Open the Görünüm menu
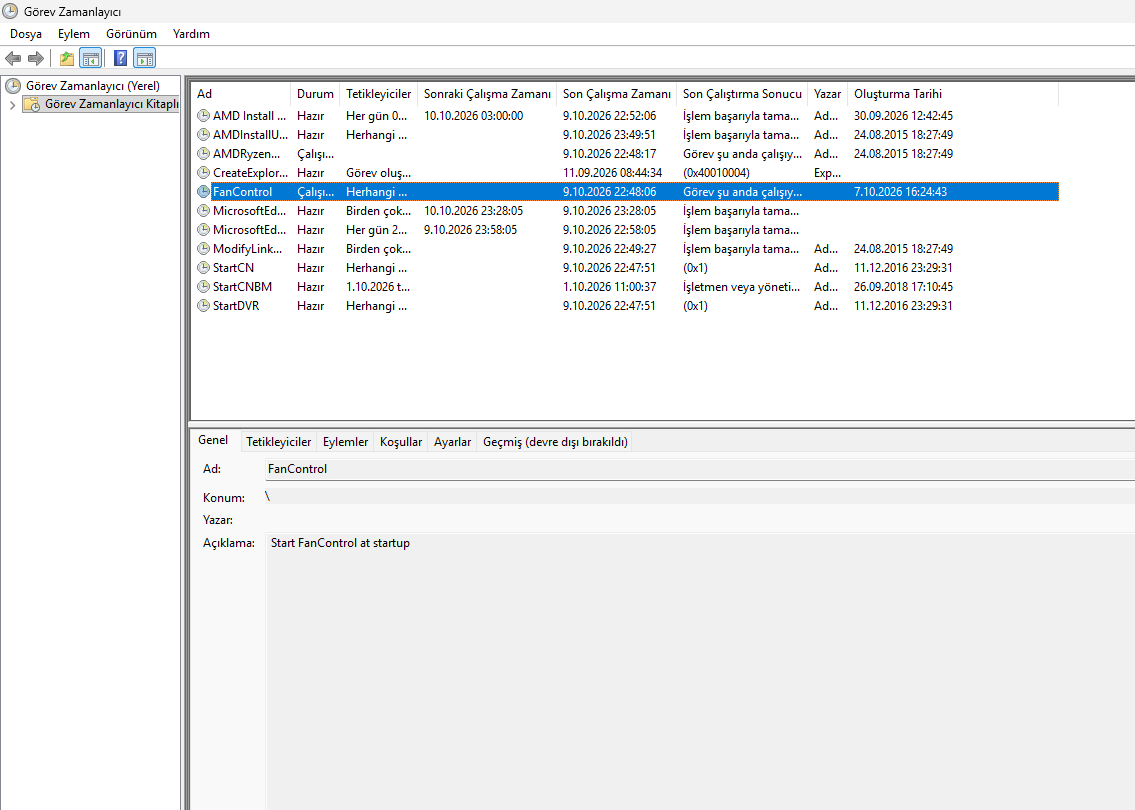Image resolution: width=1135 pixels, height=810 pixels. [131, 34]
